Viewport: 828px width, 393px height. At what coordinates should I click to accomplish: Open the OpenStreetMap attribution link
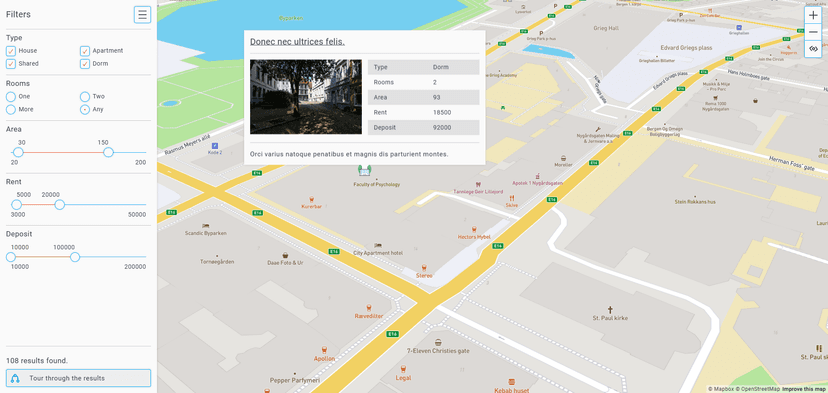(757, 389)
